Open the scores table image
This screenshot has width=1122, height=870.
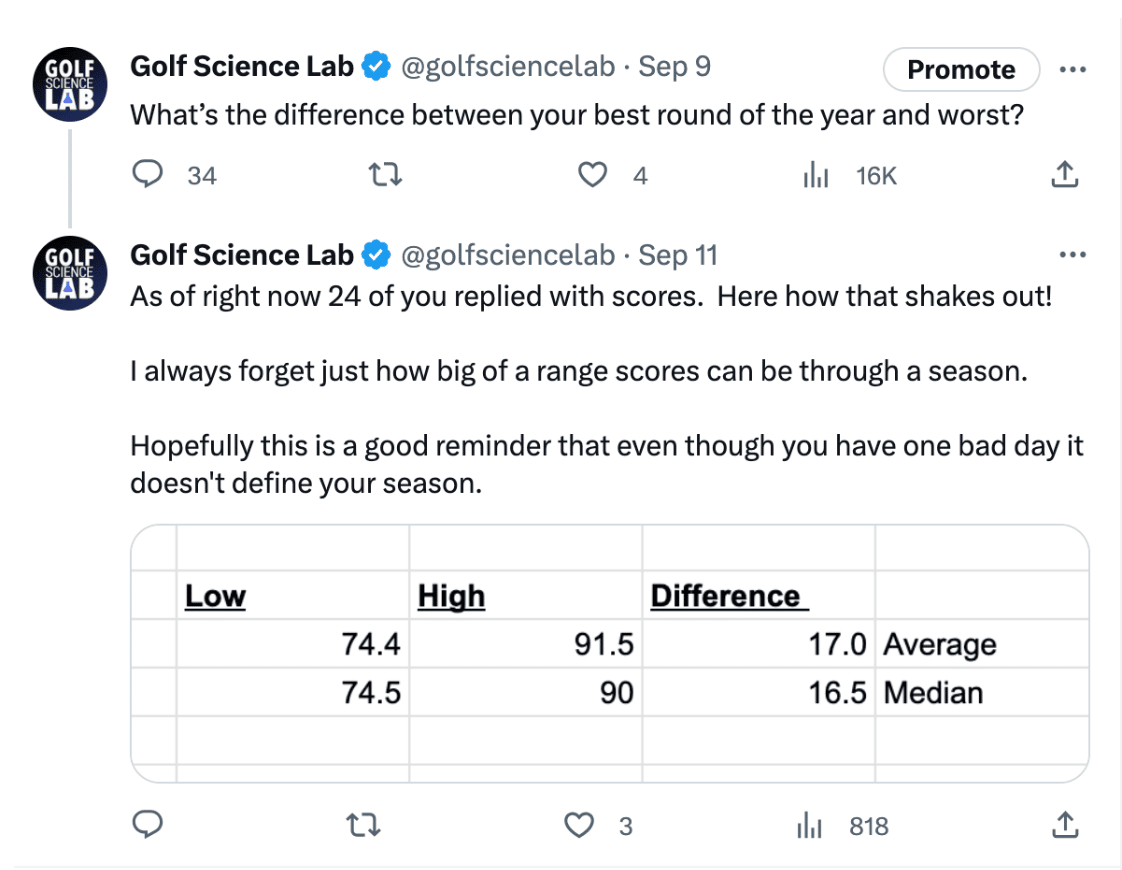coord(610,653)
